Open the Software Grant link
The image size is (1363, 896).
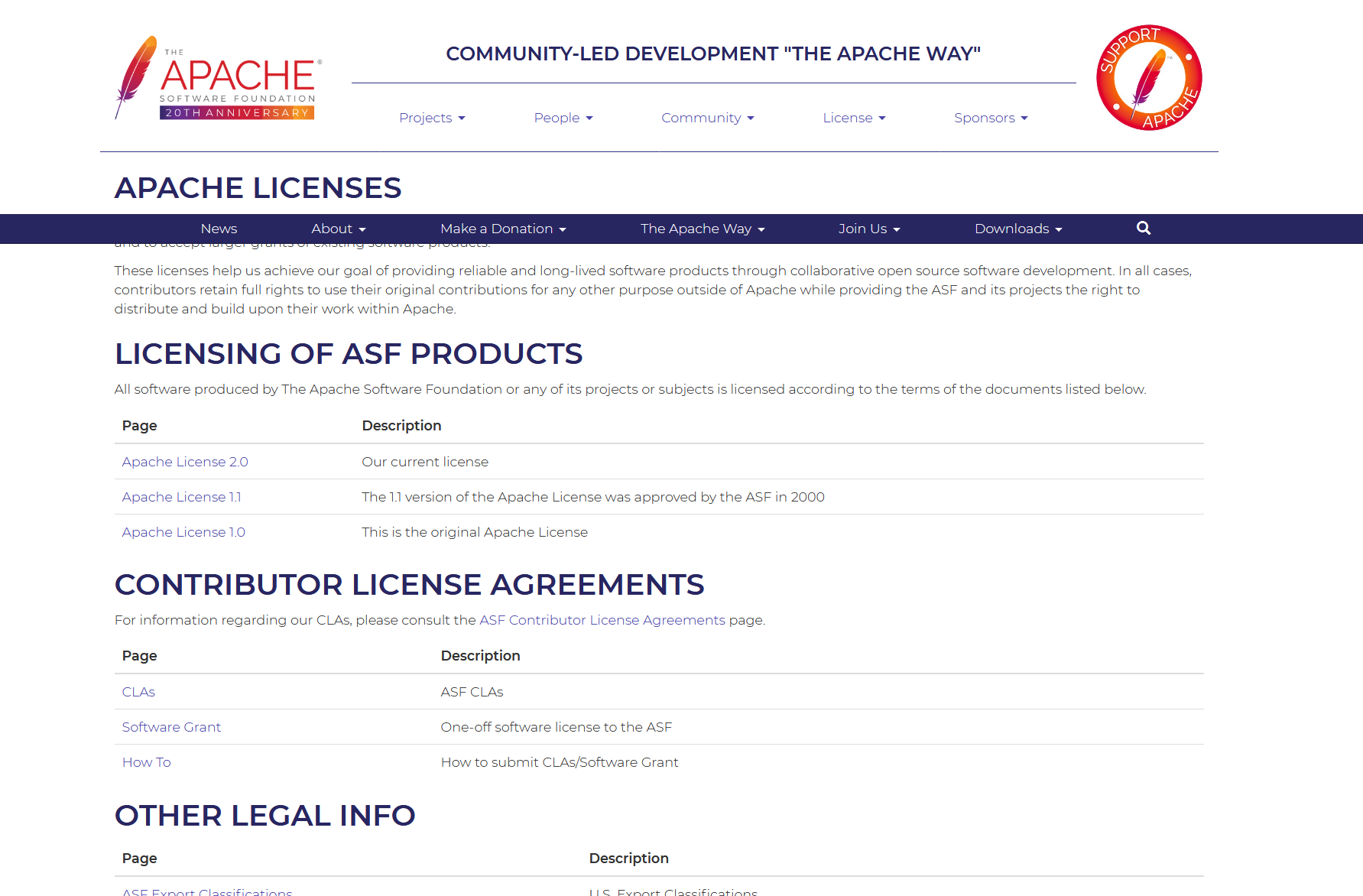point(171,727)
